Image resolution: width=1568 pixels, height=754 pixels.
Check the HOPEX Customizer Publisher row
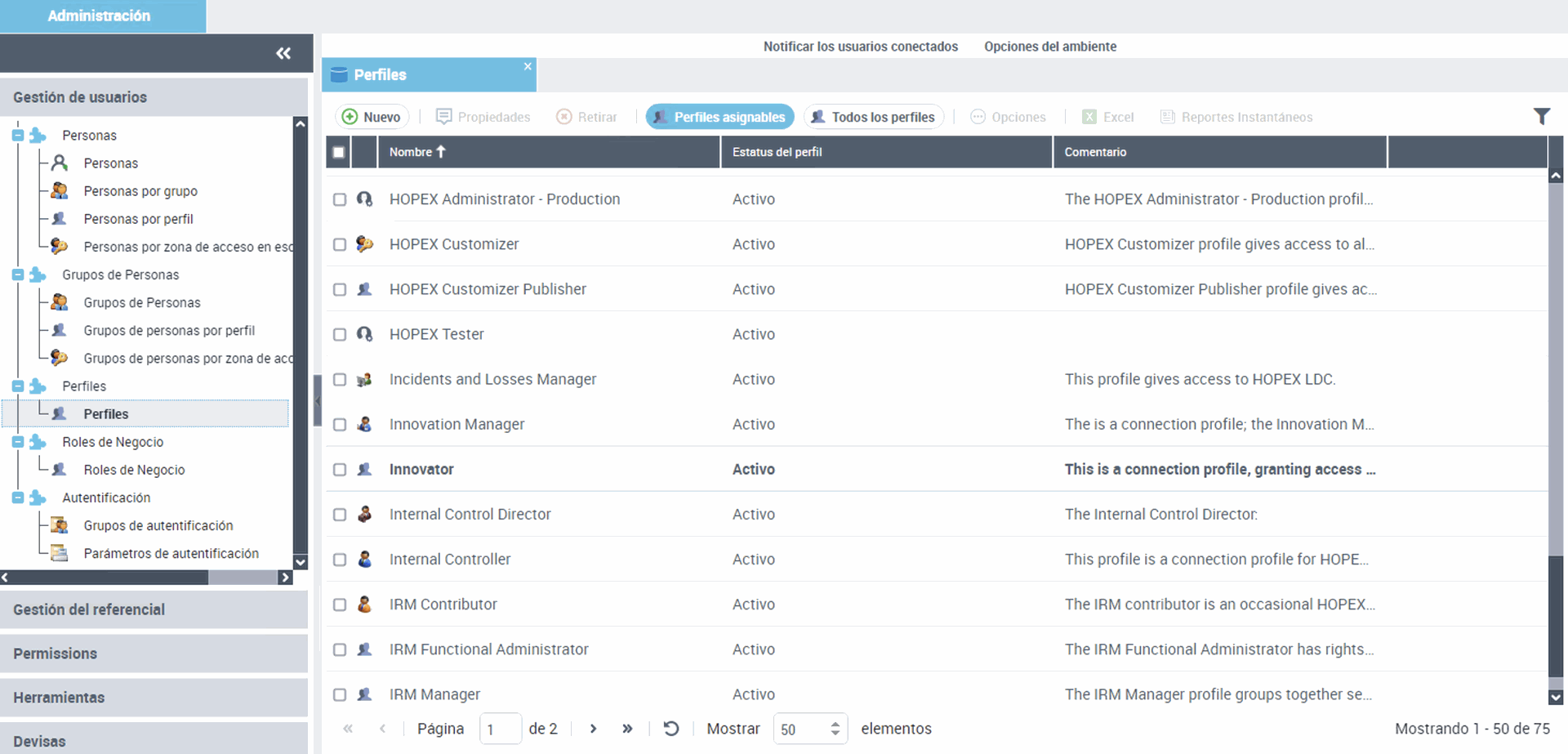(340, 289)
